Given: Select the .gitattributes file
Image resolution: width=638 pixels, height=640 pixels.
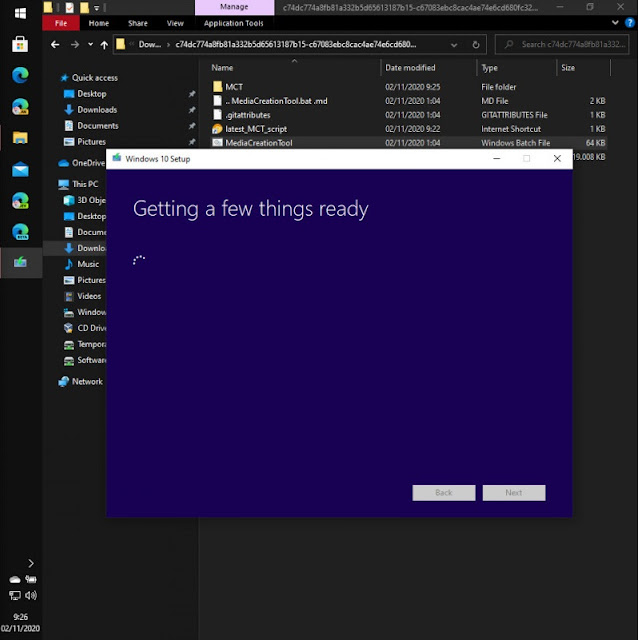Looking at the screenshot, I should tap(247, 115).
